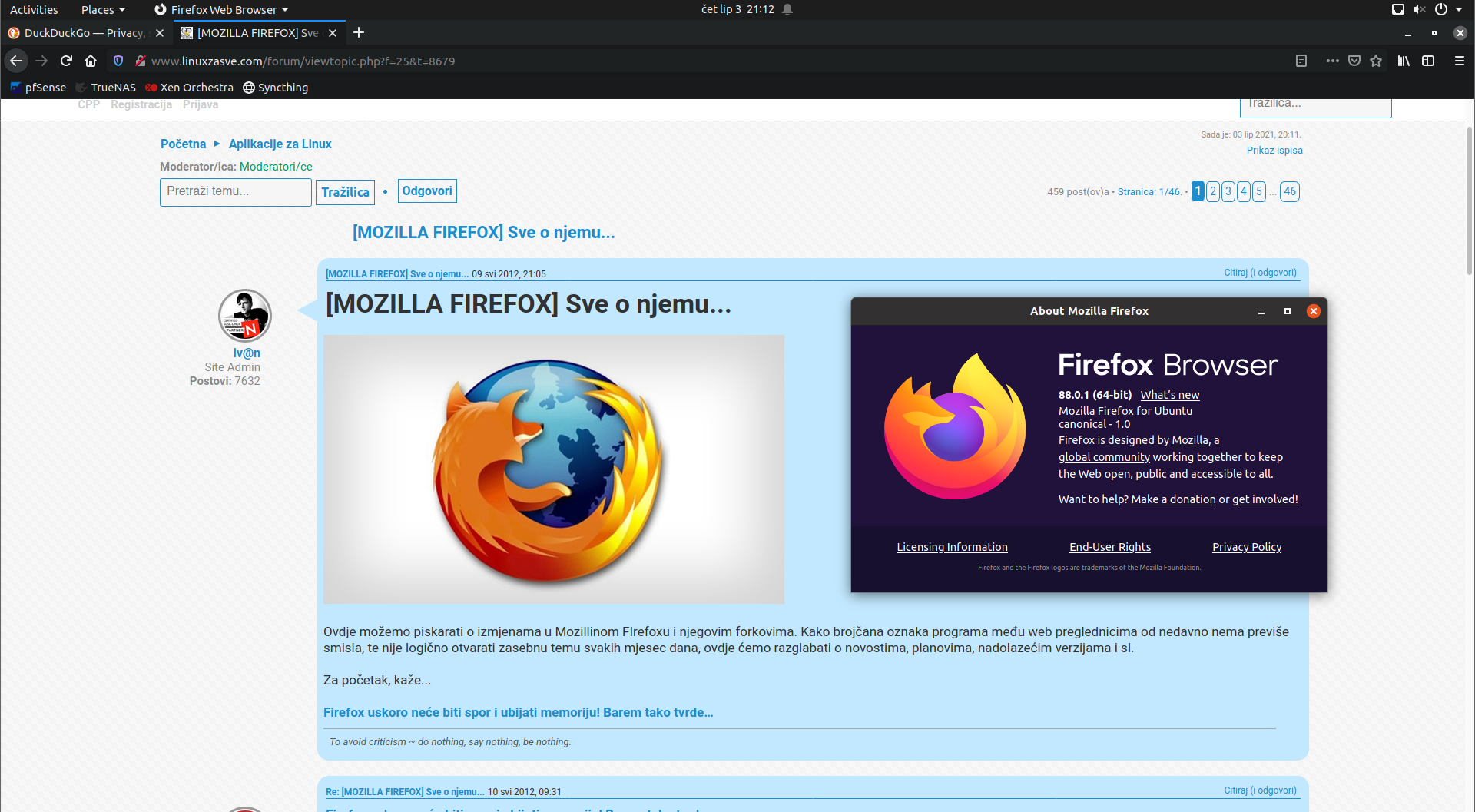Image resolution: width=1475 pixels, height=812 pixels.
Task: Open the power menu icon in the top bar
Action: point(1440,9)
